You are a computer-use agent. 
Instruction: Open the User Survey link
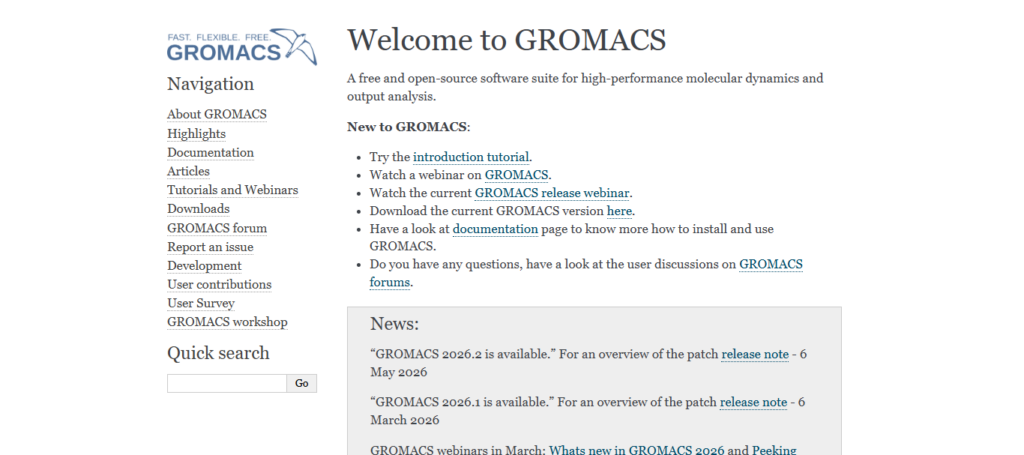[200, 303]
